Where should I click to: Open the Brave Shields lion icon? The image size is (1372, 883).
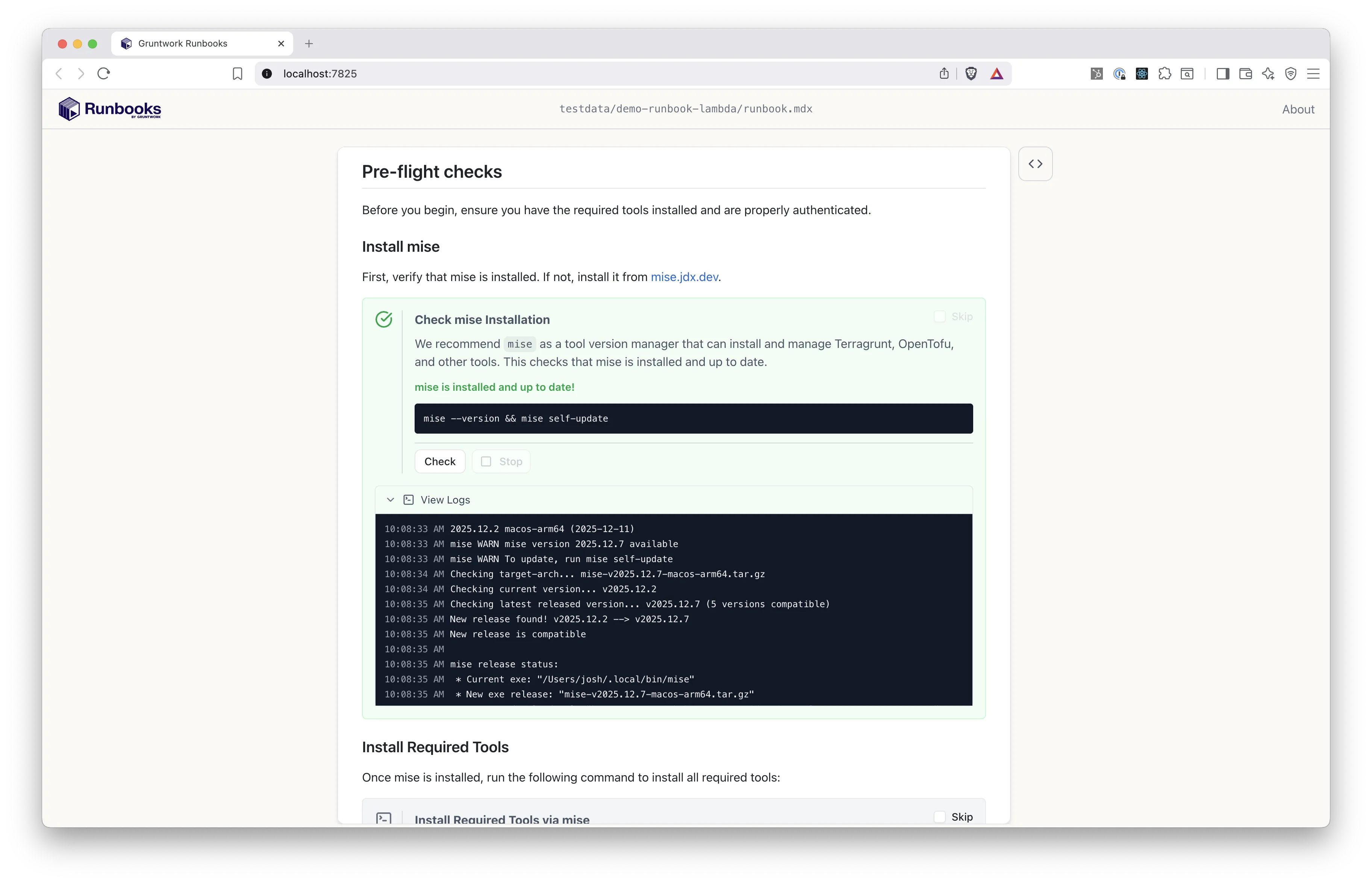(x=971, y=73)
